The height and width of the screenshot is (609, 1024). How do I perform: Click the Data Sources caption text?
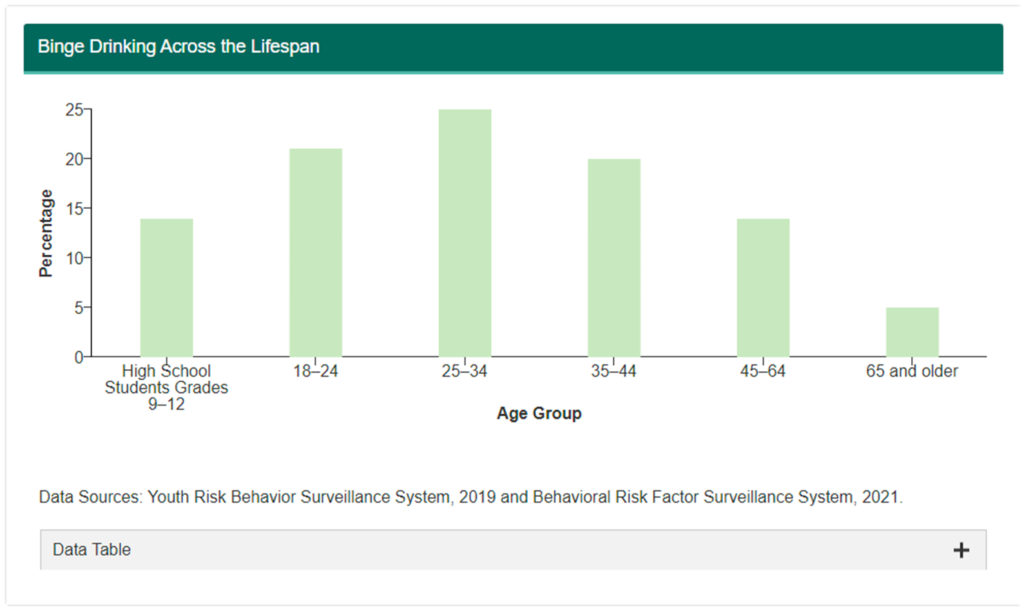[x=470, y=497]
